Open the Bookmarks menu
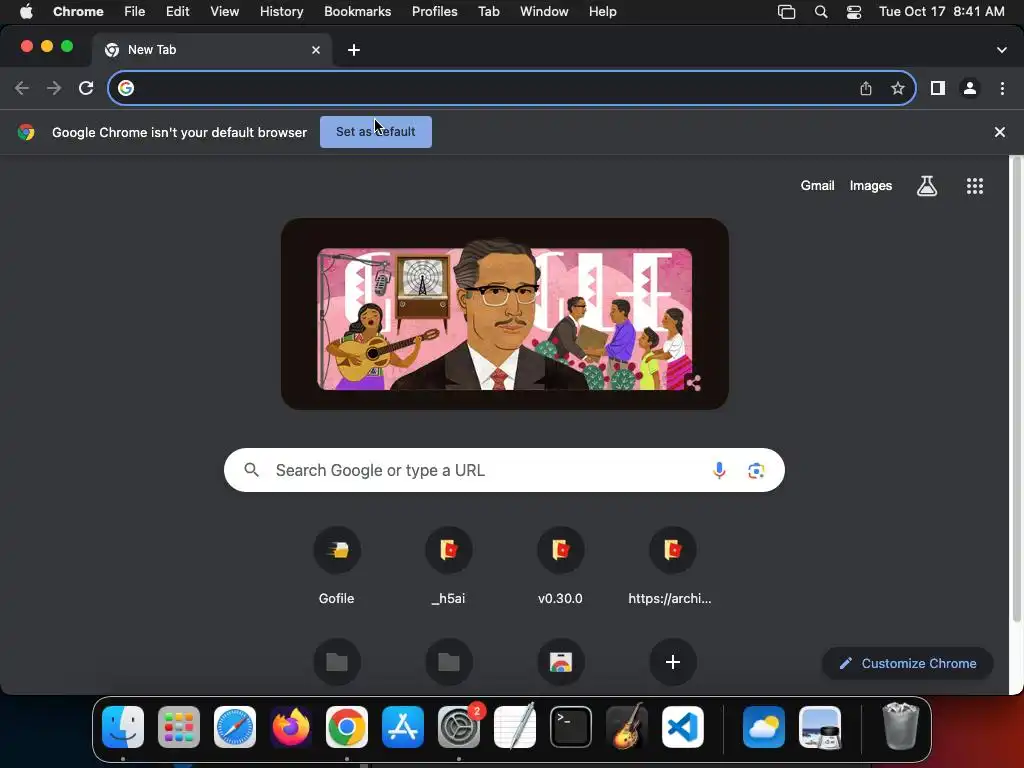The height and width of the screenshot is (768, 1024). click(x=358, y=12)
